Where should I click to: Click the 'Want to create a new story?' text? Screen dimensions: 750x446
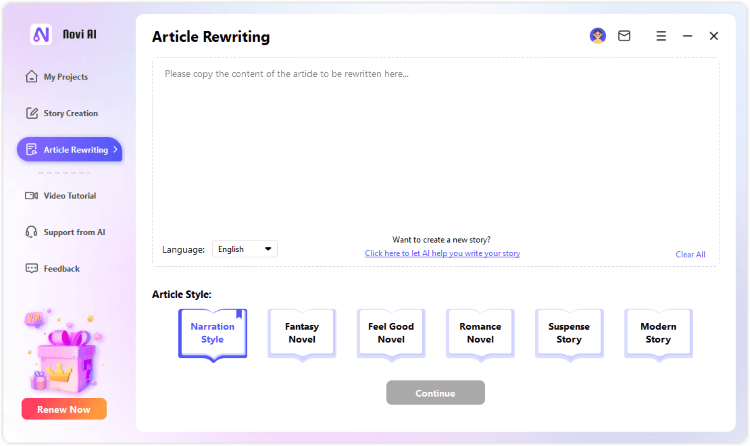point(441,240)
